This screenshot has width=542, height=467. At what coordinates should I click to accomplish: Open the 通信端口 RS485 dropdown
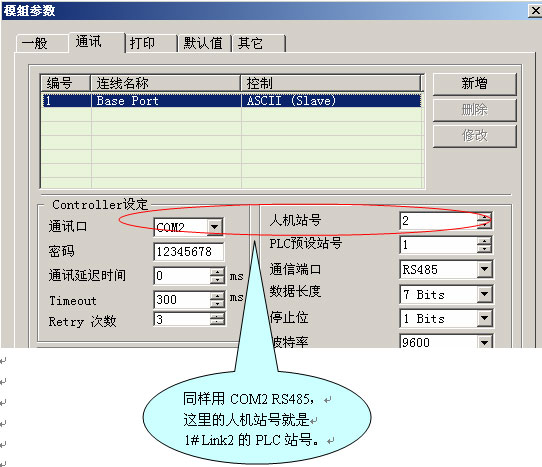pyautogui.click(x=484, y=269)
